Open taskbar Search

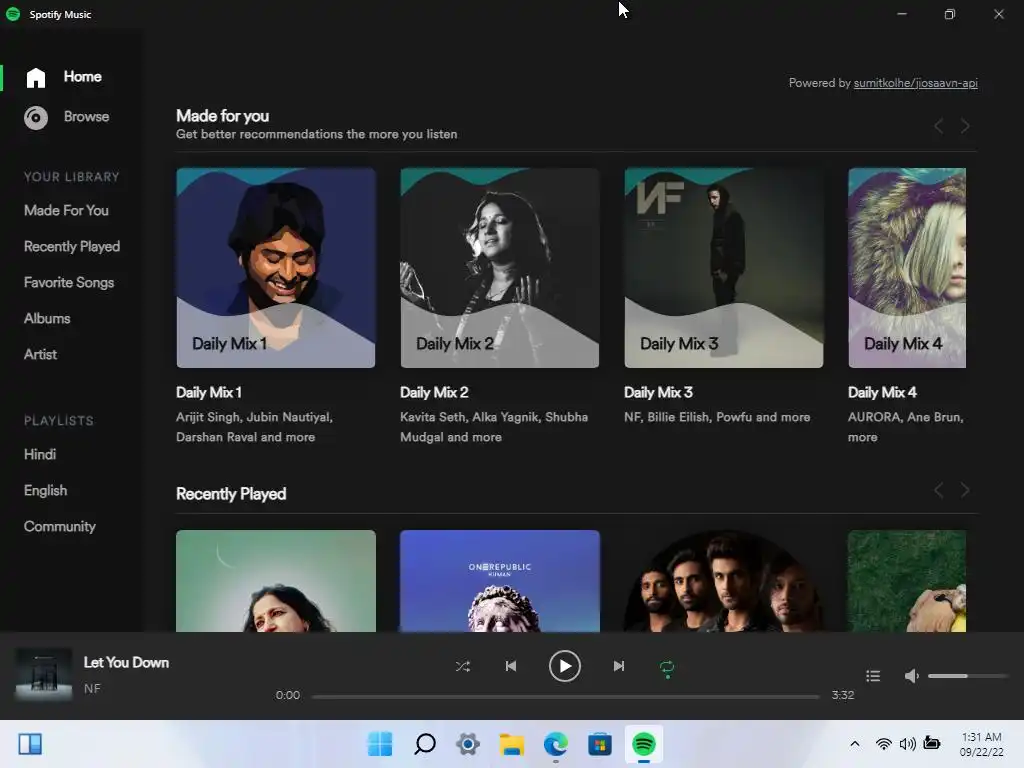(424, 744)
